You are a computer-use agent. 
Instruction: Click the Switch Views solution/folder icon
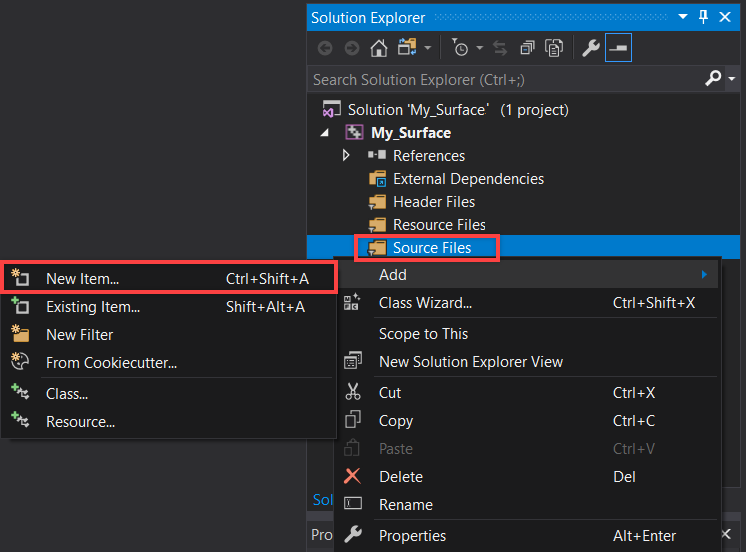coord(406,48)
